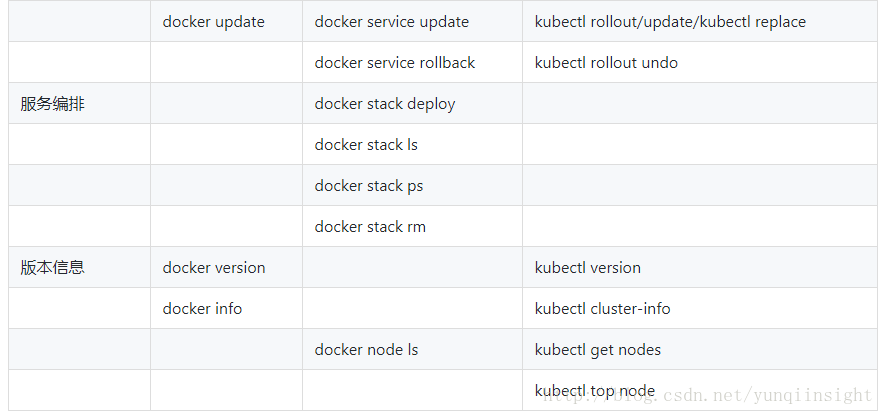
Task: Select 'kubectl top node' command
Action: (595, 391)
